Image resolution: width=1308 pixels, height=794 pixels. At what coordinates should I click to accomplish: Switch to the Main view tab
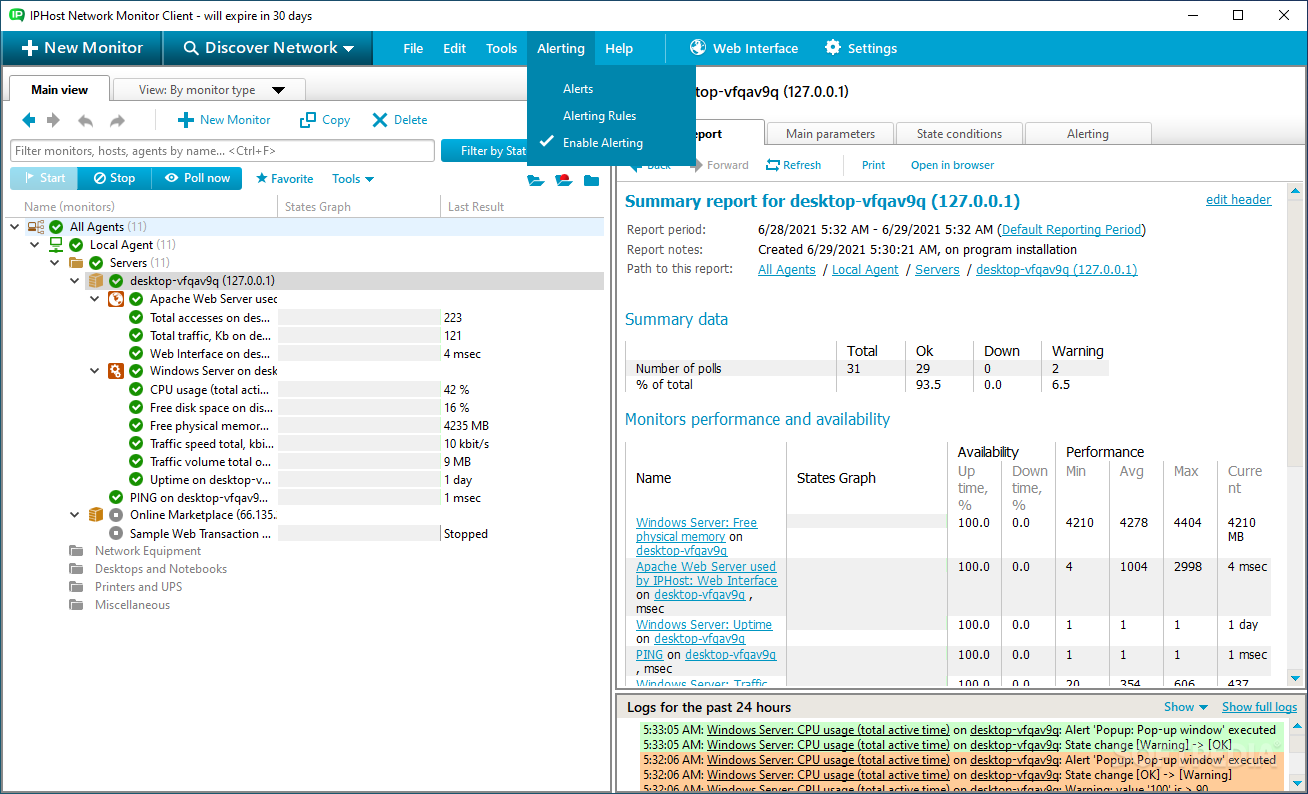point(59,89)
